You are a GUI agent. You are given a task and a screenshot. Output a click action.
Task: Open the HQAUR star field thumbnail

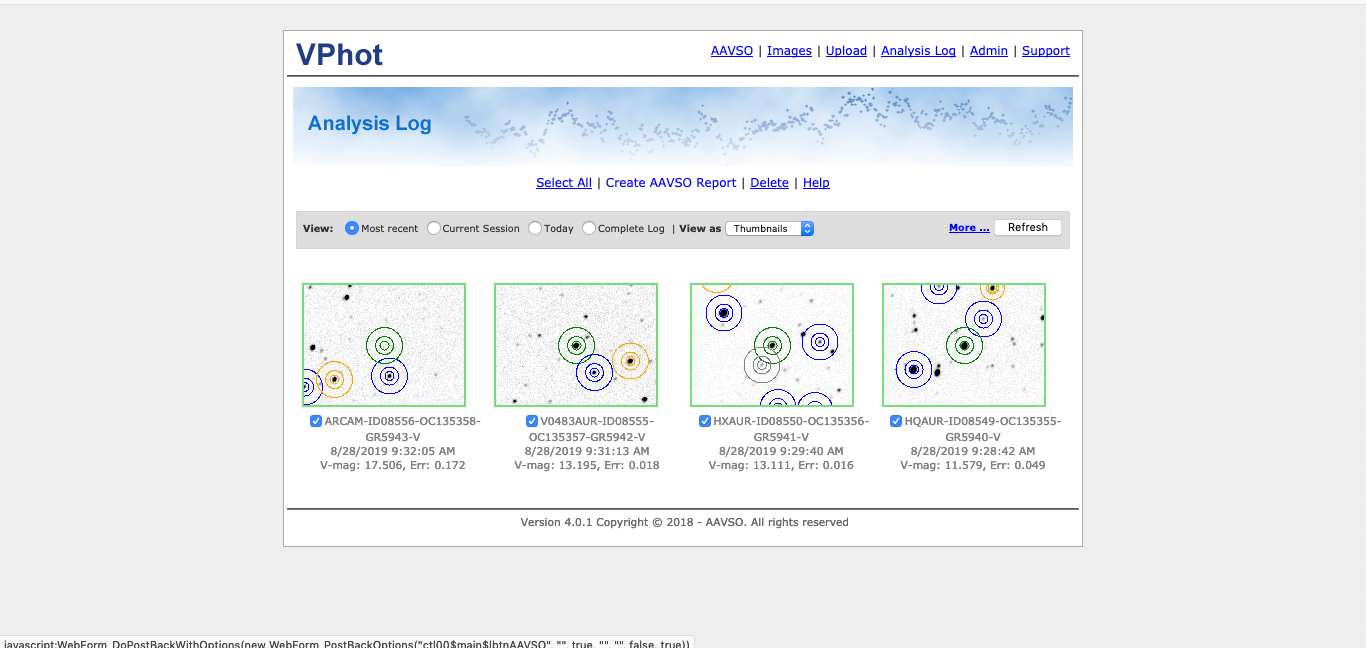(964, 345)
